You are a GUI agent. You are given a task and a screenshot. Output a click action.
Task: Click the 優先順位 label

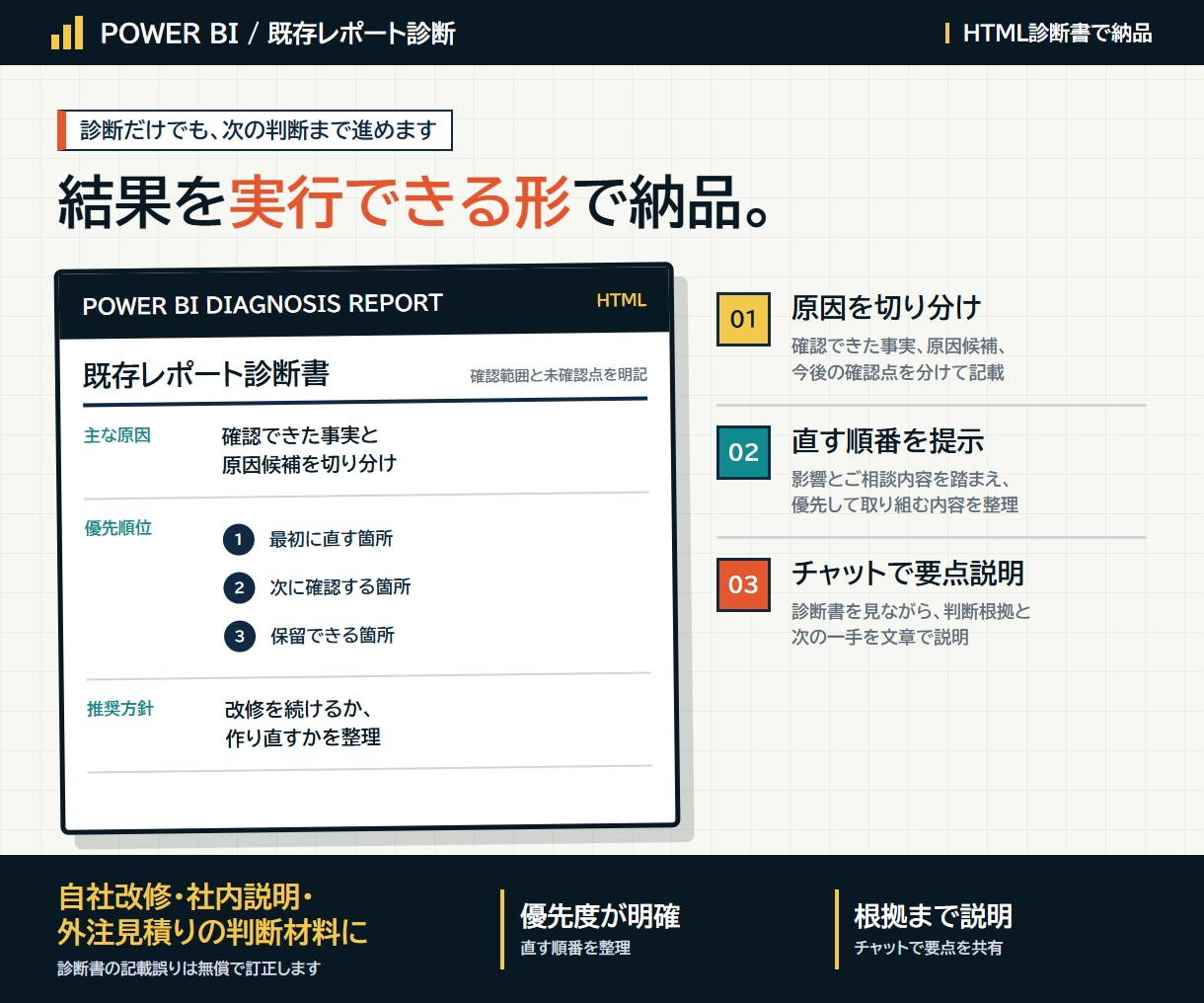click(118, 528)
